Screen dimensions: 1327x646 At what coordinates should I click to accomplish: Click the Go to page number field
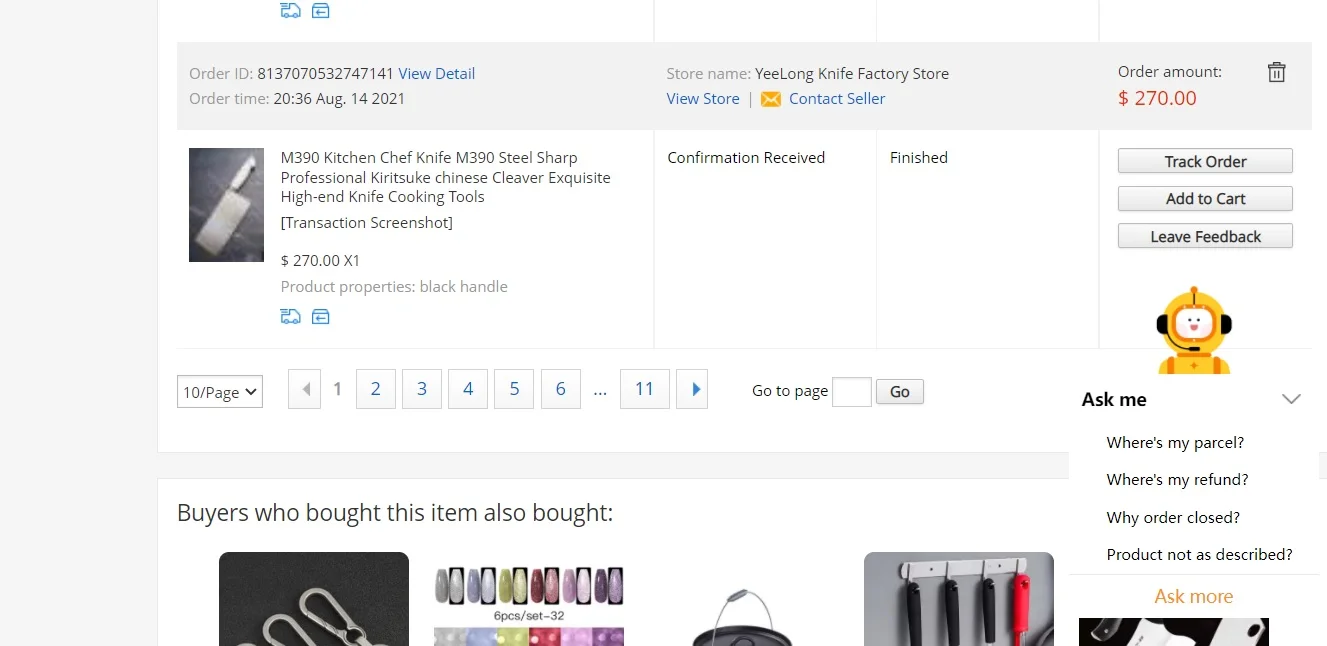pyautogui.click(x=851, y=392)
